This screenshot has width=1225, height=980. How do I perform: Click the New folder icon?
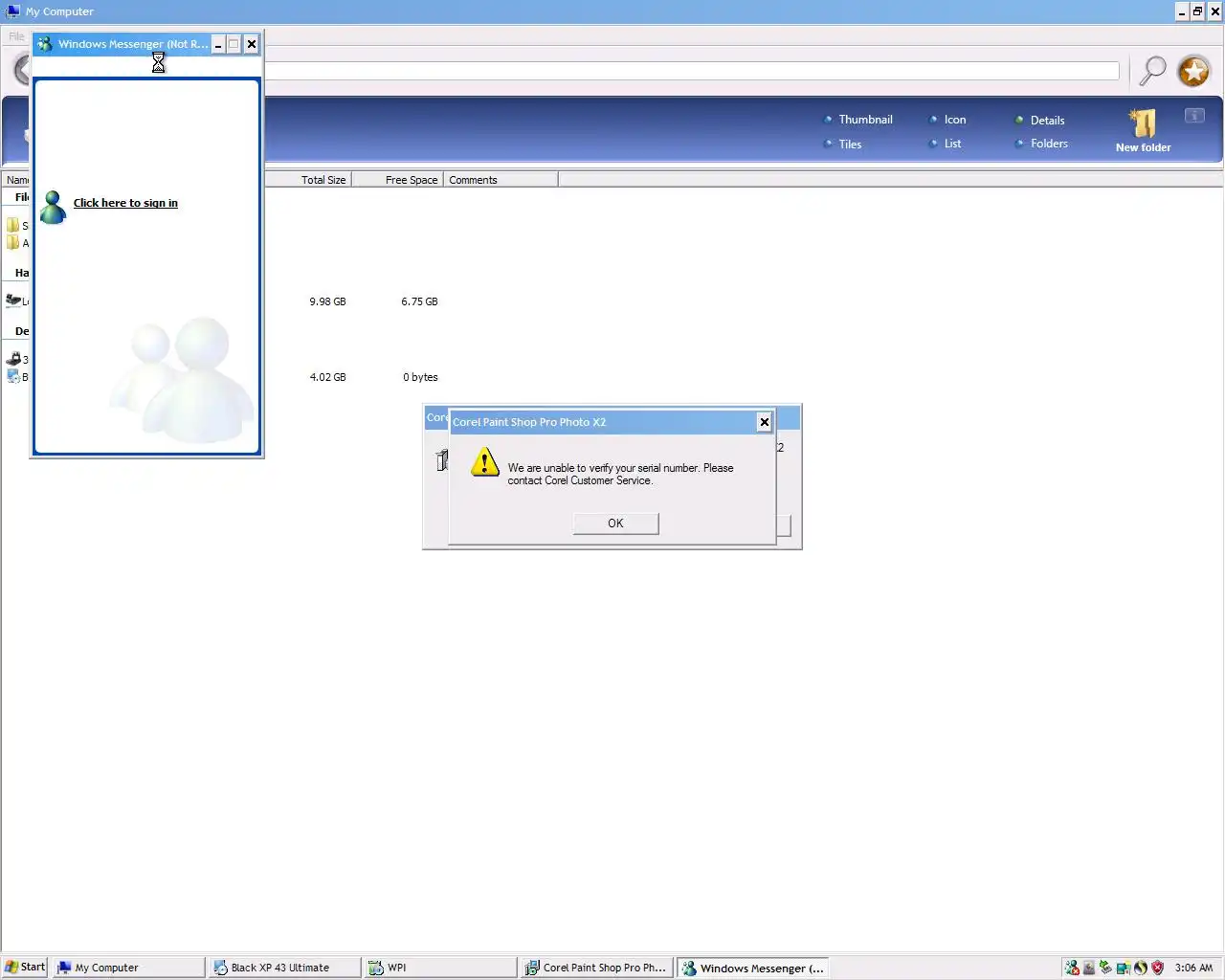point(1143,123)
